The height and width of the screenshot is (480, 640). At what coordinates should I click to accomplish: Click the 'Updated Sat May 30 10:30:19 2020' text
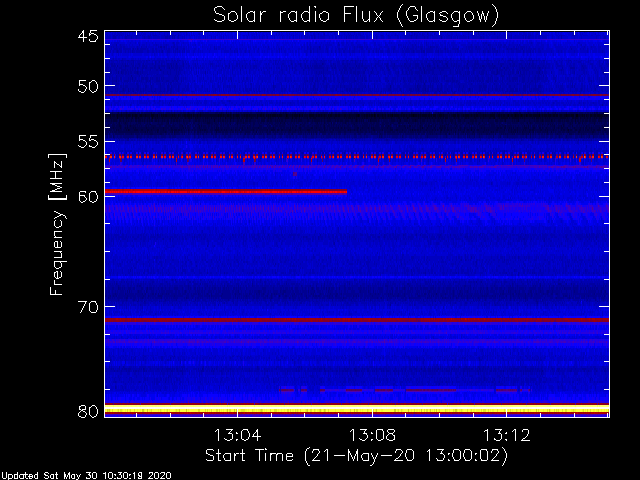pos(86,476)
